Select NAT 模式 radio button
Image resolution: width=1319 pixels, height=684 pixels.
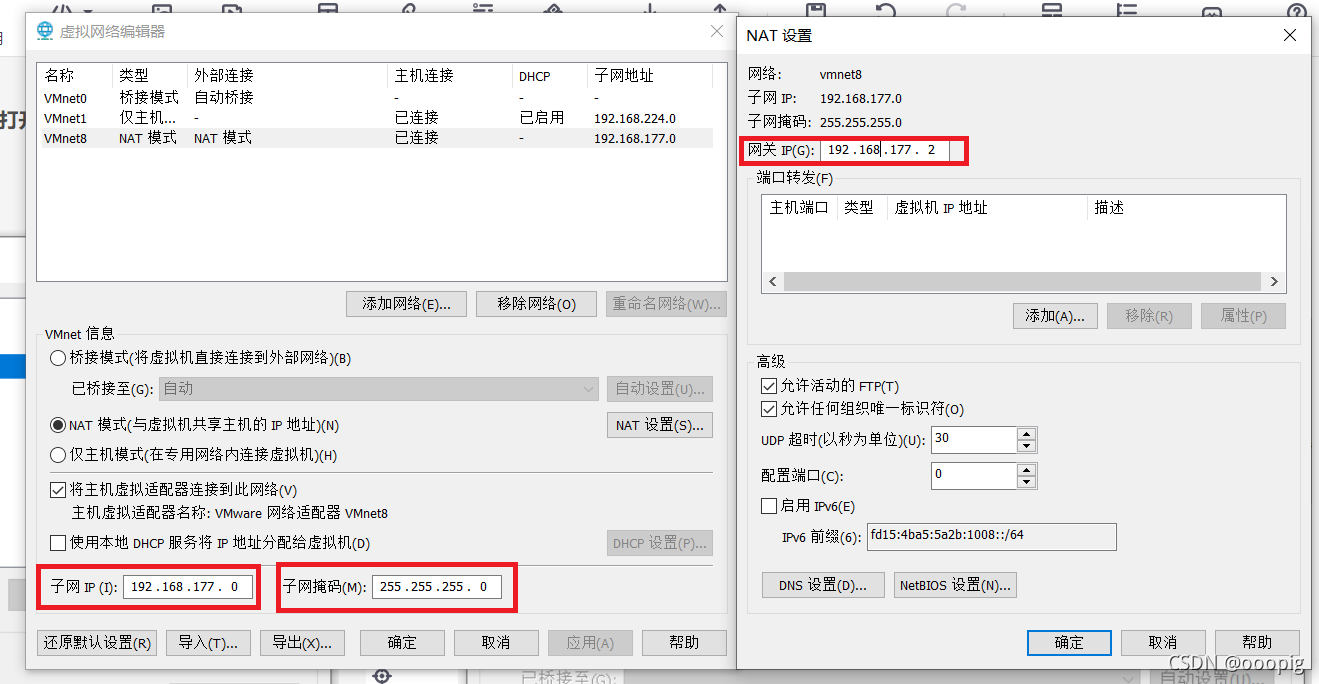[58, 425]
